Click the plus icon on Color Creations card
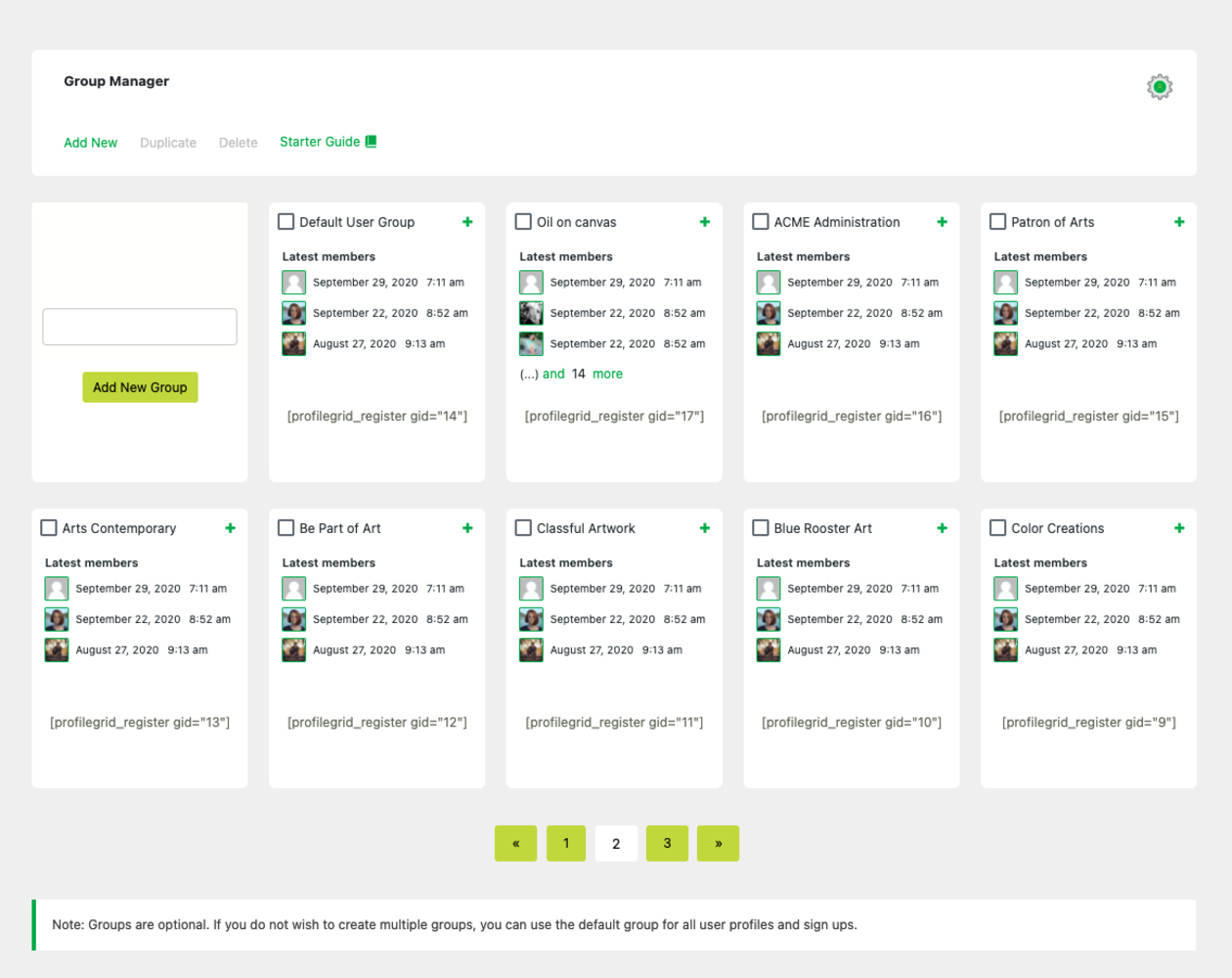 pos(1179,528)
